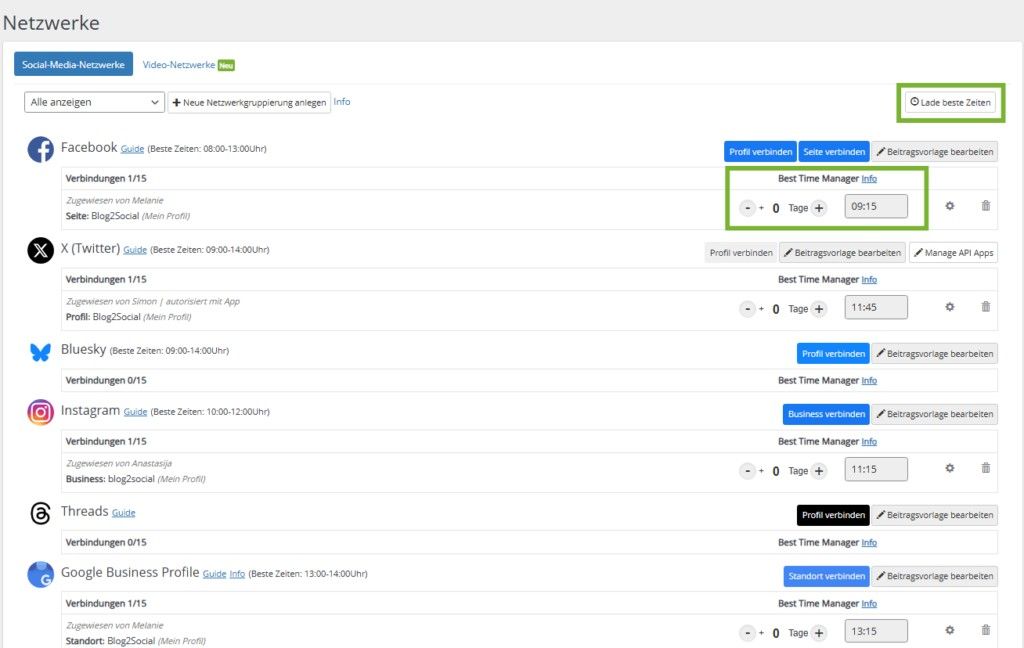
Task: Click the Instagram logo icon
Action: pos(40,412)
